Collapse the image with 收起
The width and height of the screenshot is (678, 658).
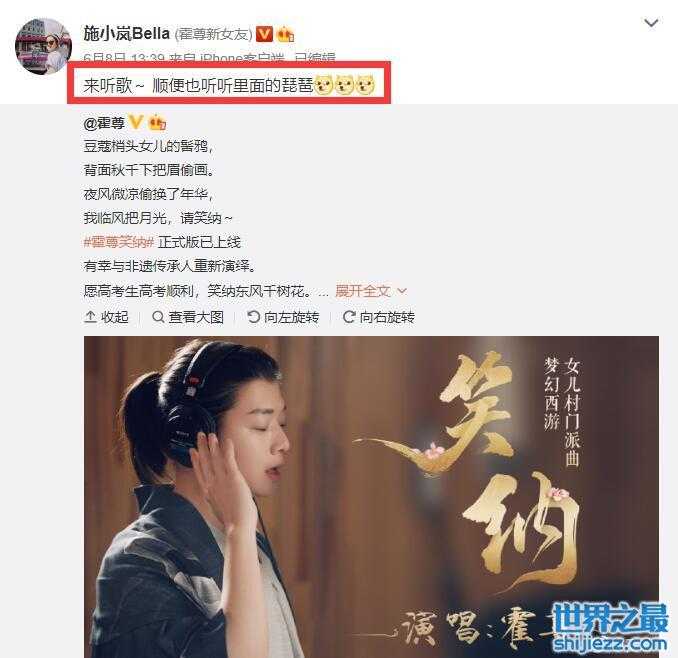coord(106,317)
